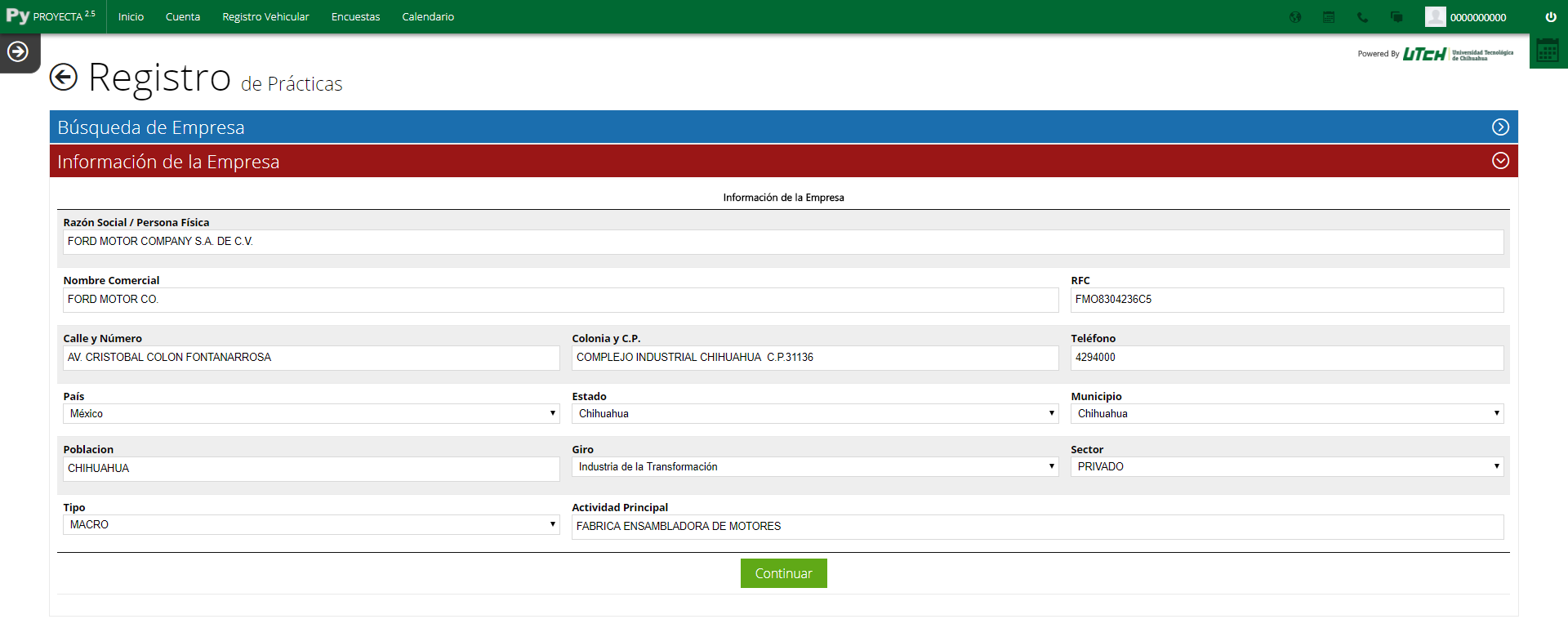Open the chat messages icon
The height and width of the screenshot is (619, 1568).
pos(1396,17)
